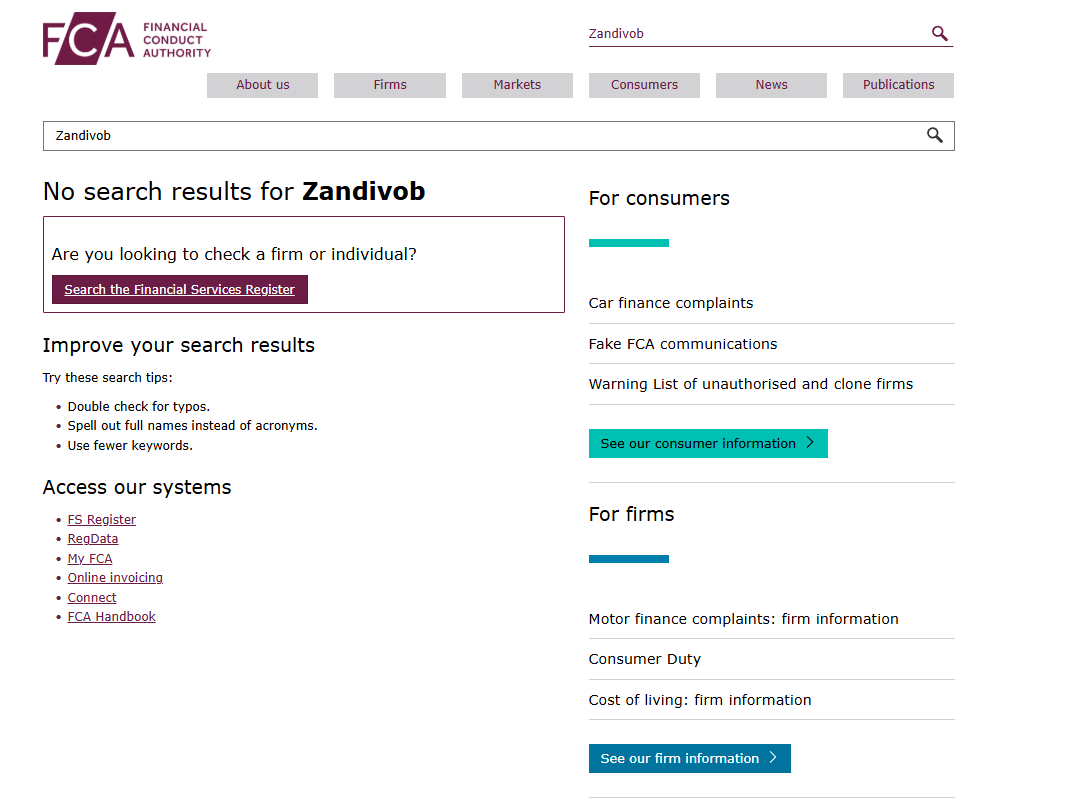Open the Consumer Duty link
This screenshot has width=1074, height=800.
pyautogui.click(x=645, y=659)
